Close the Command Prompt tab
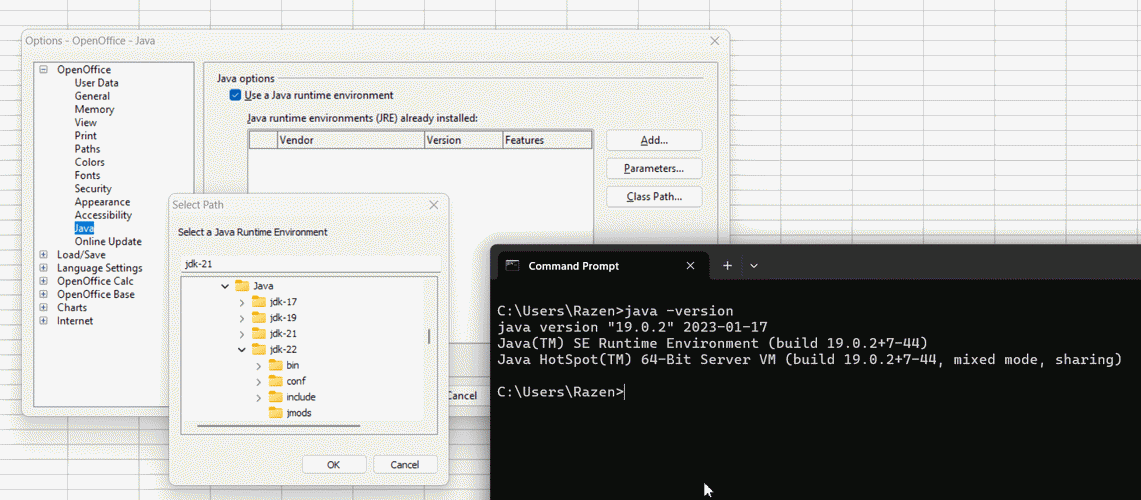Image resolution: width=1141 pixels, height=500 pixels. [691, 266]
